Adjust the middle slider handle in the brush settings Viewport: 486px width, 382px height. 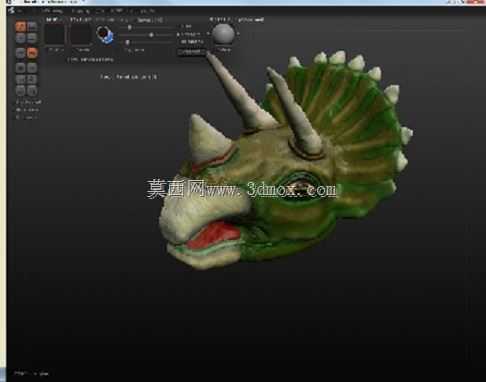tap(151, 35)
